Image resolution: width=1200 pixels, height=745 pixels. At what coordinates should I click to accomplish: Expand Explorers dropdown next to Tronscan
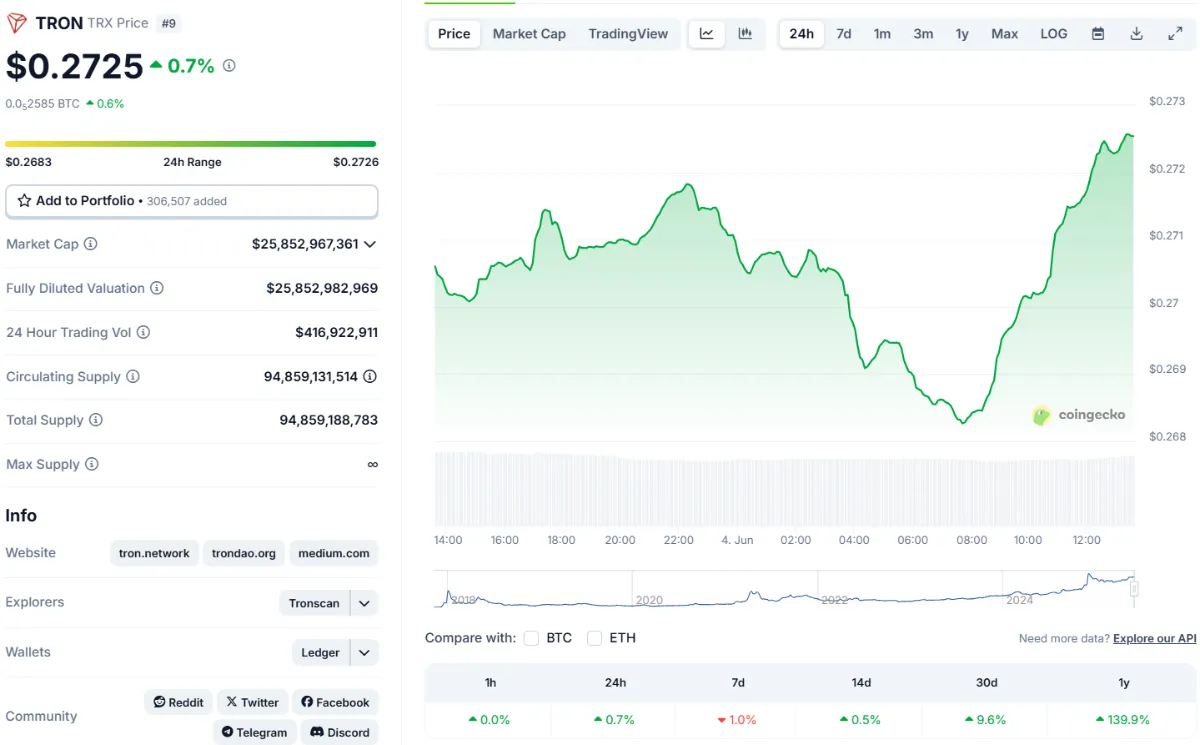pos(364,603)
